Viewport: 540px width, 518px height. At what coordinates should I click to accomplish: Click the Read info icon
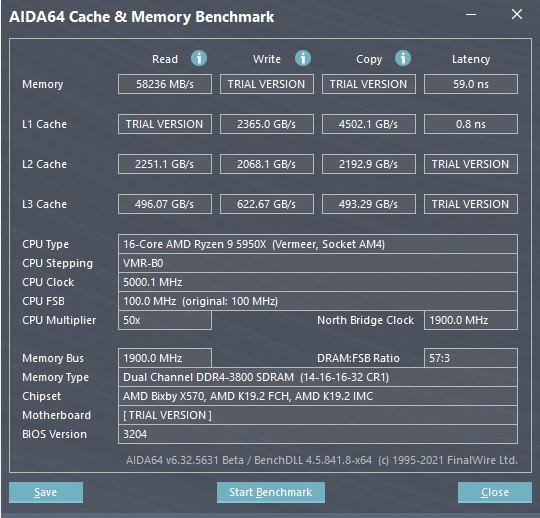point(199,58)
